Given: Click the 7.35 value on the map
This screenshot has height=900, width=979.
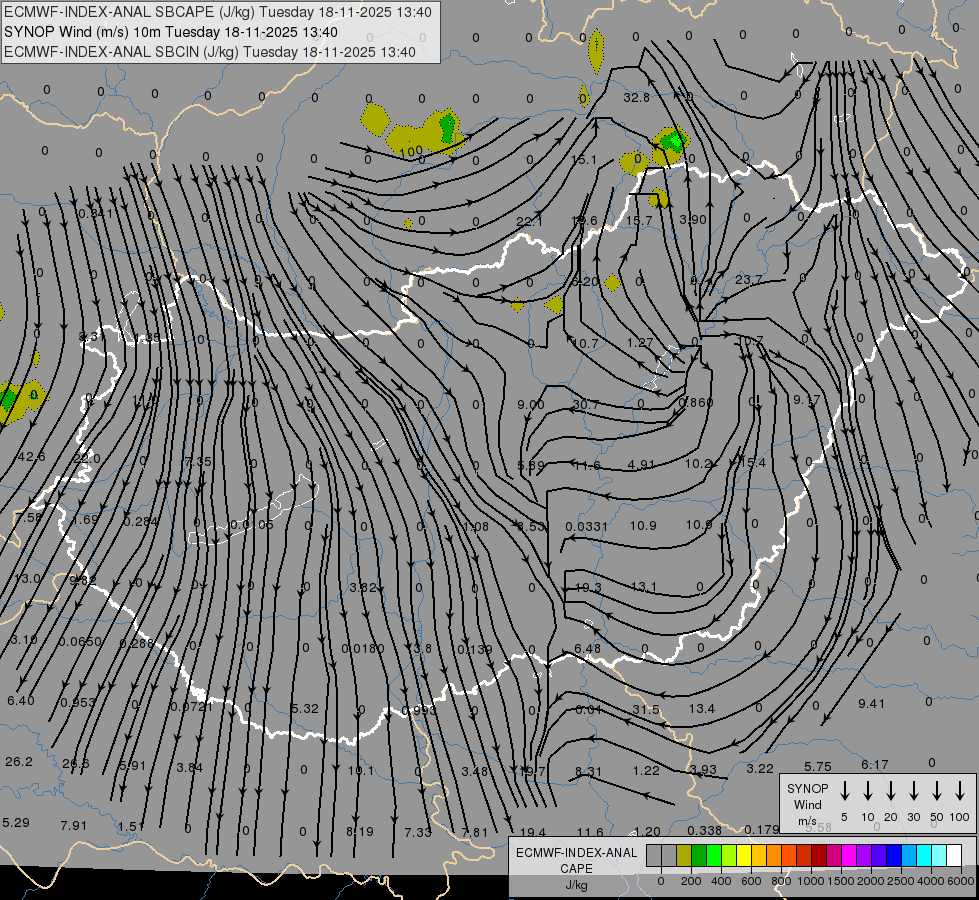Looking at the screenshot, I should 199,462.
